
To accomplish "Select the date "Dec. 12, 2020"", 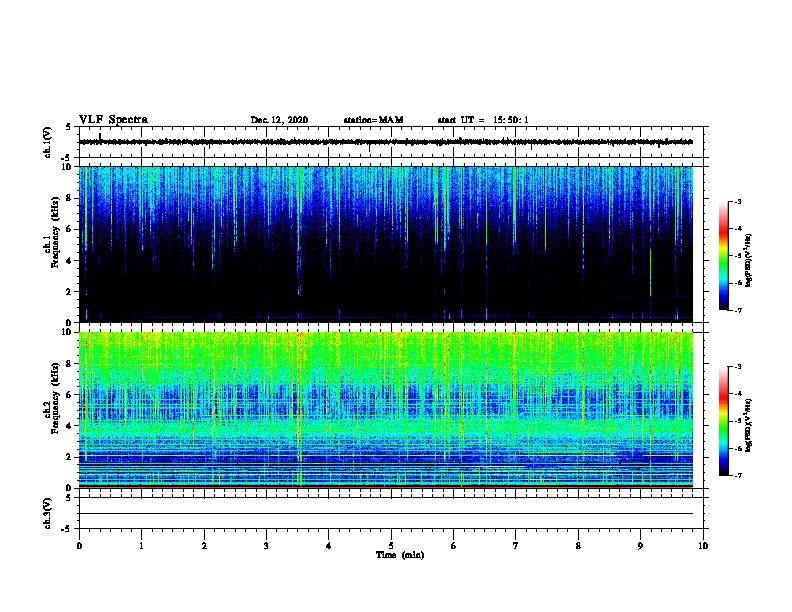I will tap(279, 120).
